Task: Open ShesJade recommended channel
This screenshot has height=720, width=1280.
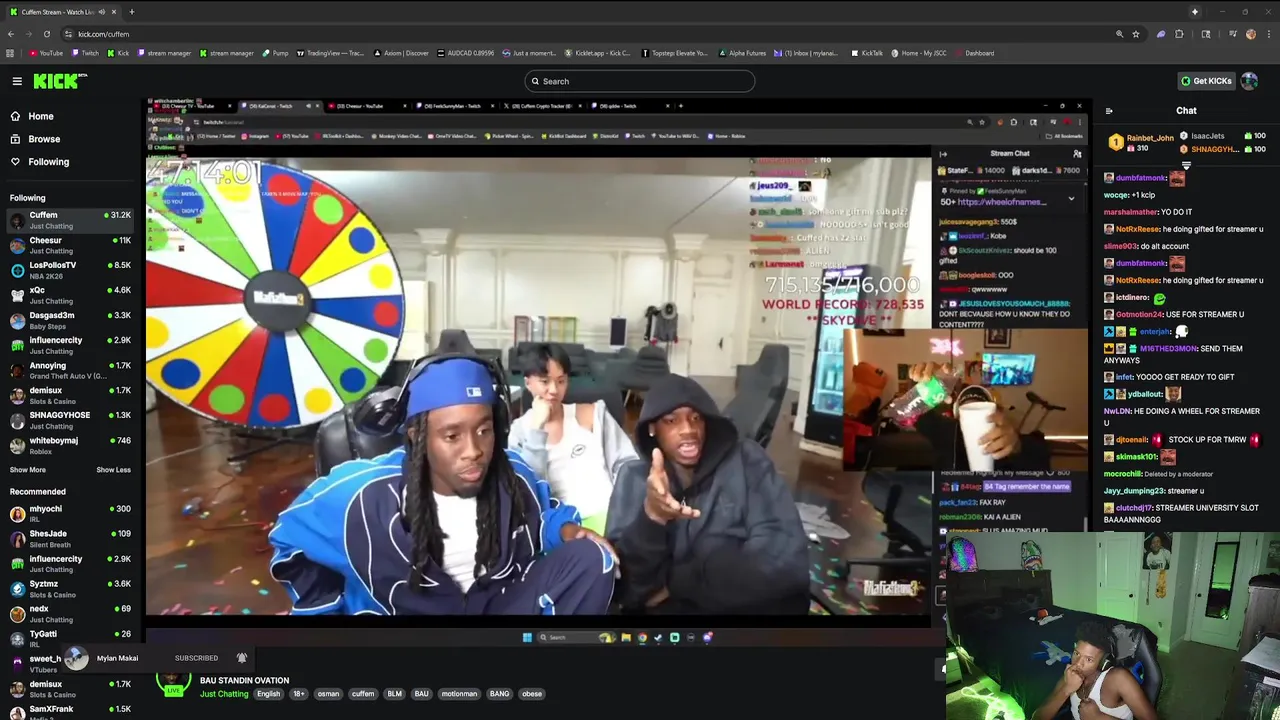Action: pos(70,539)
